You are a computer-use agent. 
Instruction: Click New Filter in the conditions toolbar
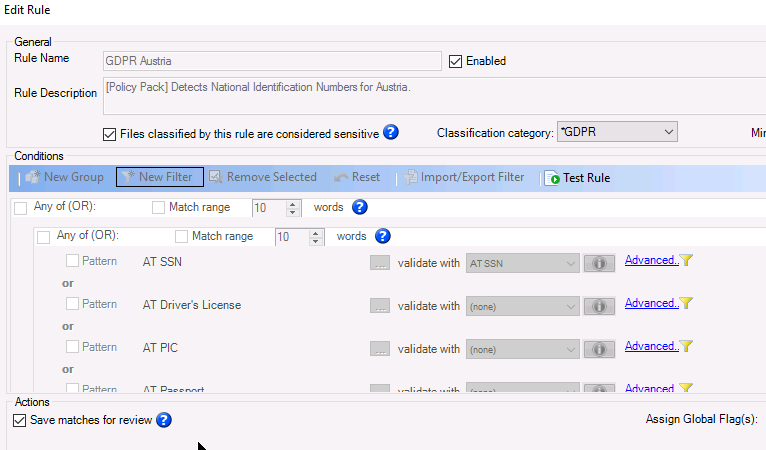point(160,177)
